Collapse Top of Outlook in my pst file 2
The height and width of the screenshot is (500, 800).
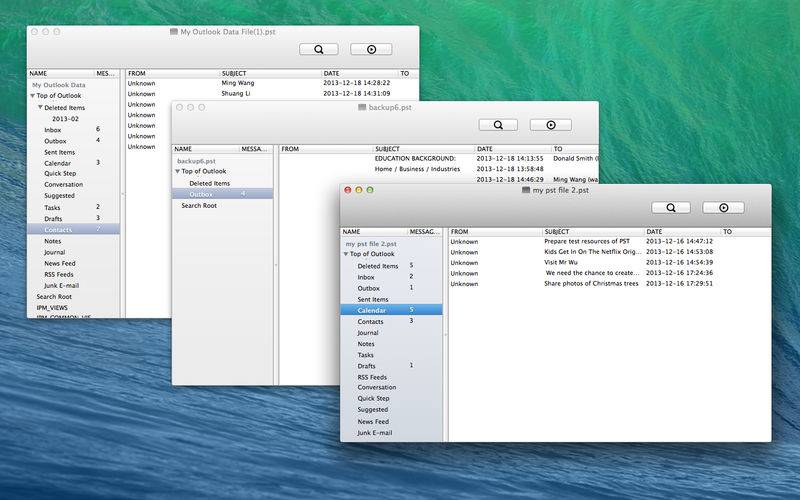(x=346, y=254)
